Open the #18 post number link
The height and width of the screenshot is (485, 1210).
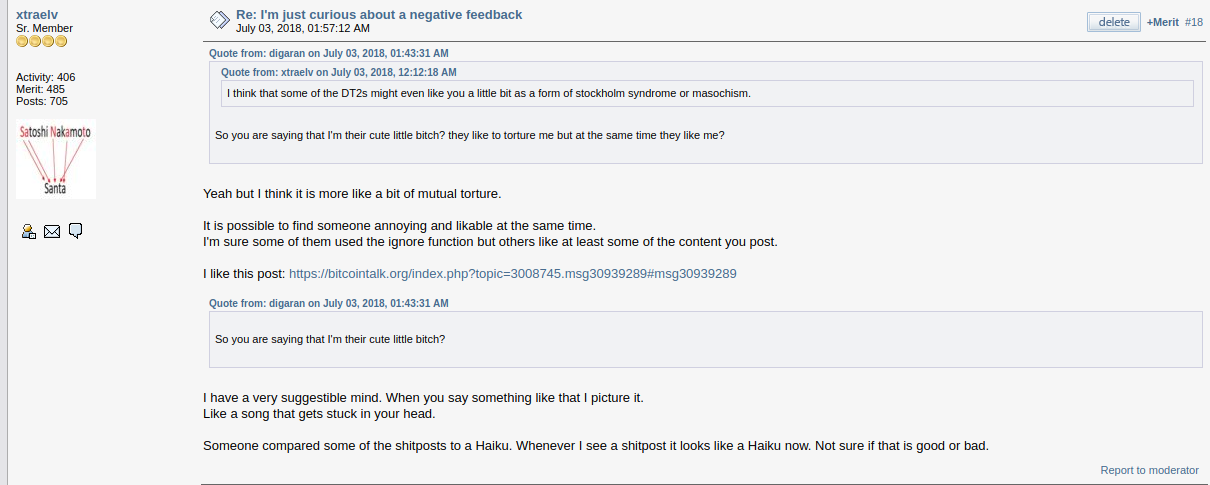click(1194, 22)
